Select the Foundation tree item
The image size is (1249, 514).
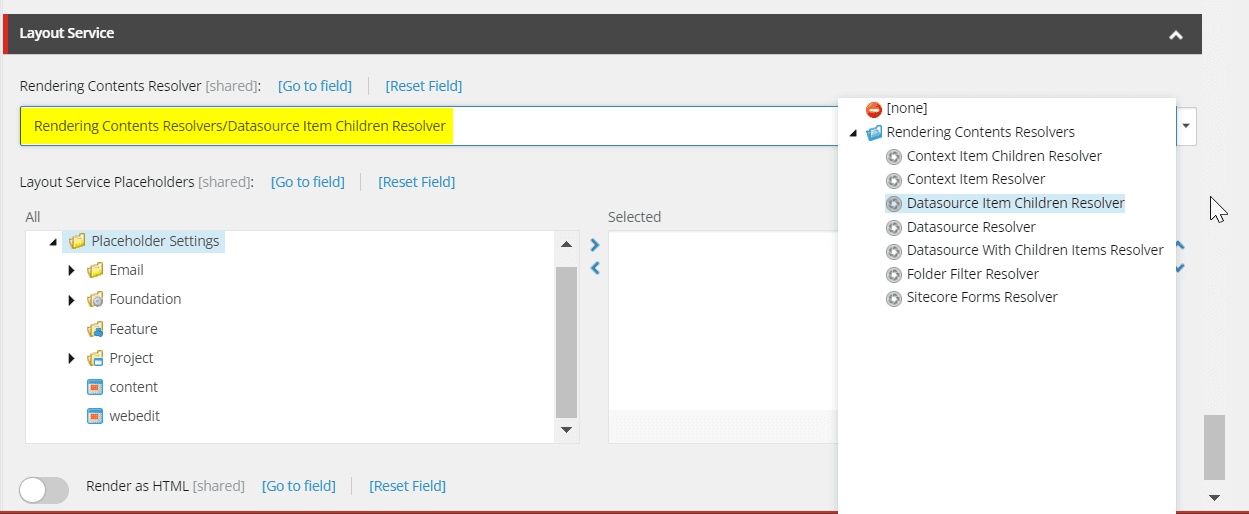tap(145, 299)
